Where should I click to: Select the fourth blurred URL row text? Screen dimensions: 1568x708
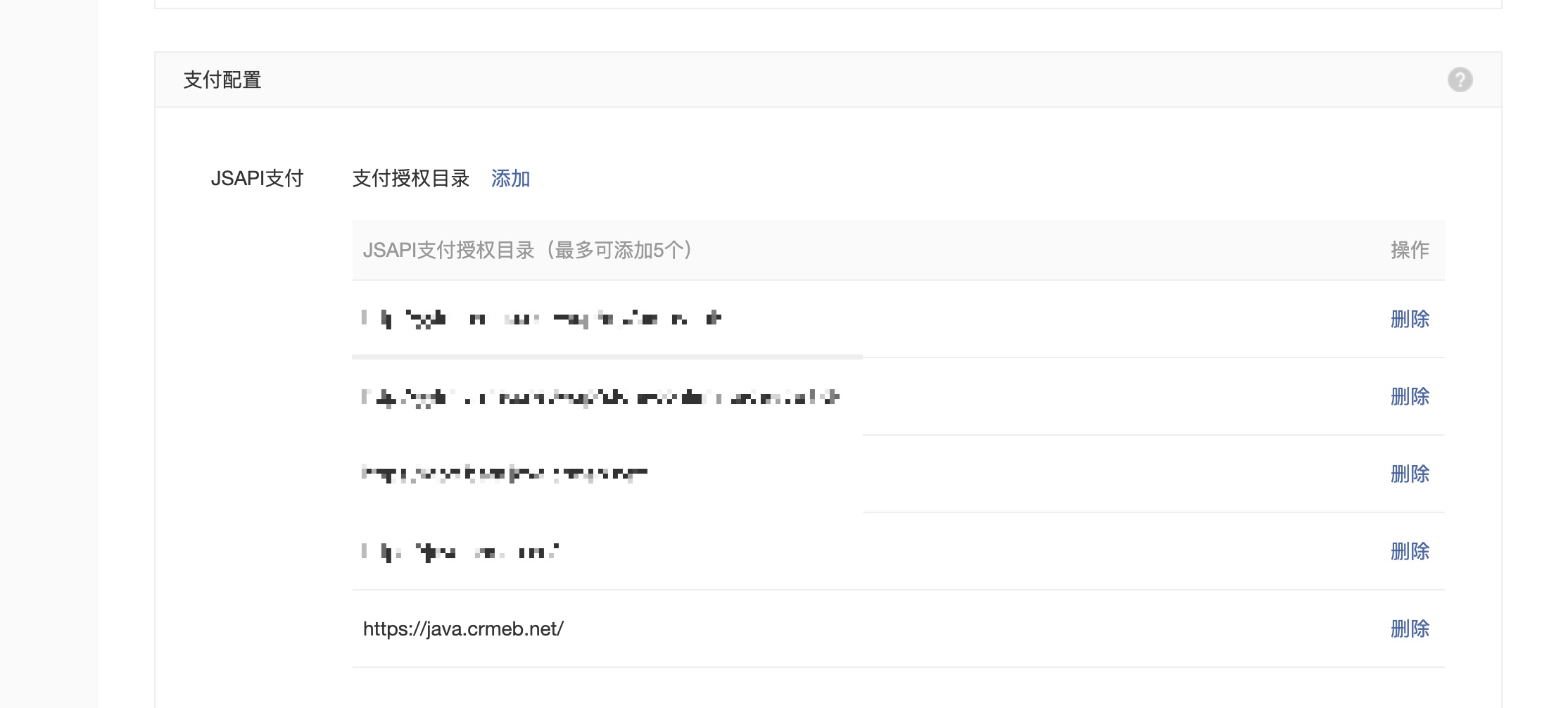[460, 551]
